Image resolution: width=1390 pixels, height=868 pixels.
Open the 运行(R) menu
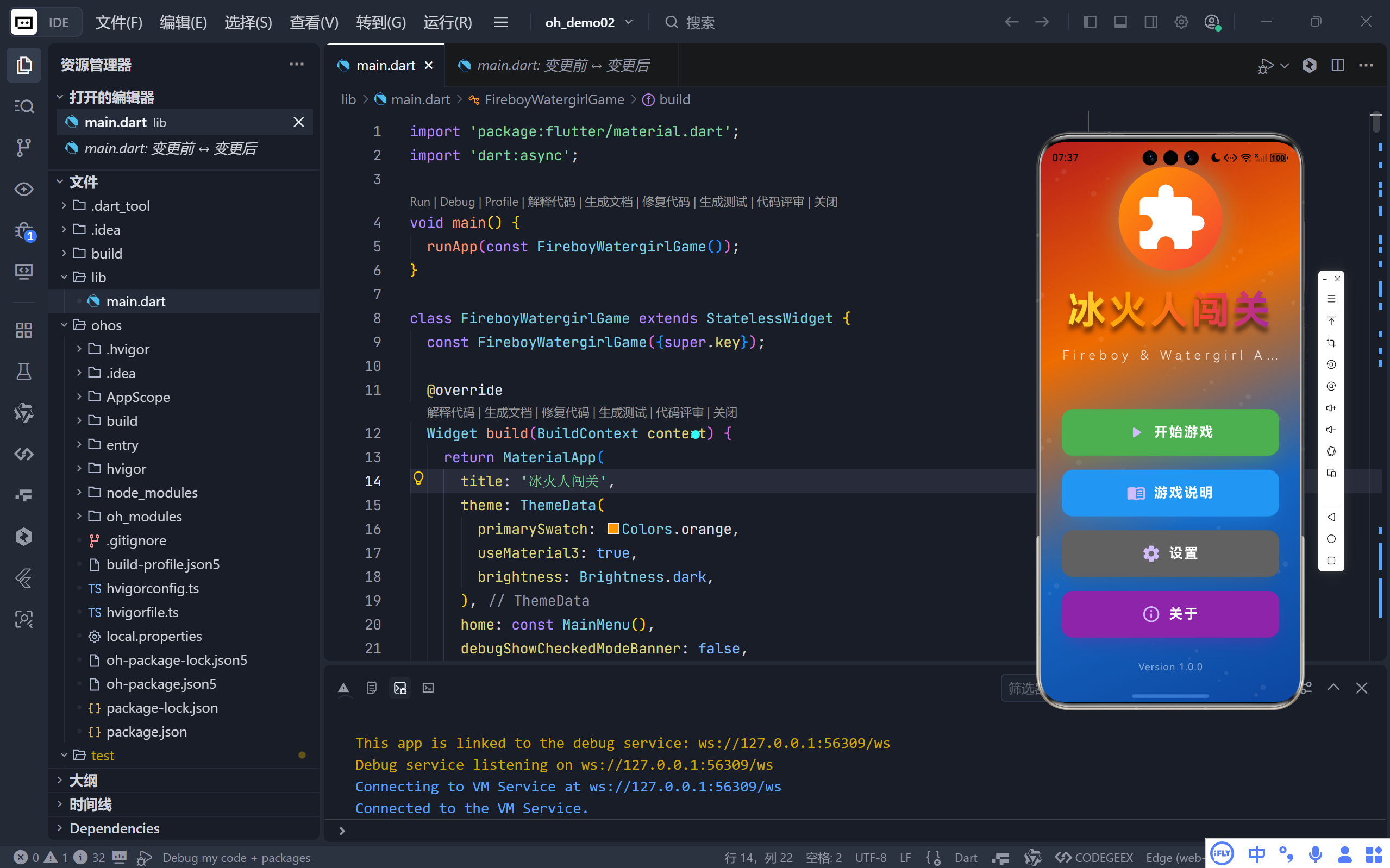click(x=447, y=22)
